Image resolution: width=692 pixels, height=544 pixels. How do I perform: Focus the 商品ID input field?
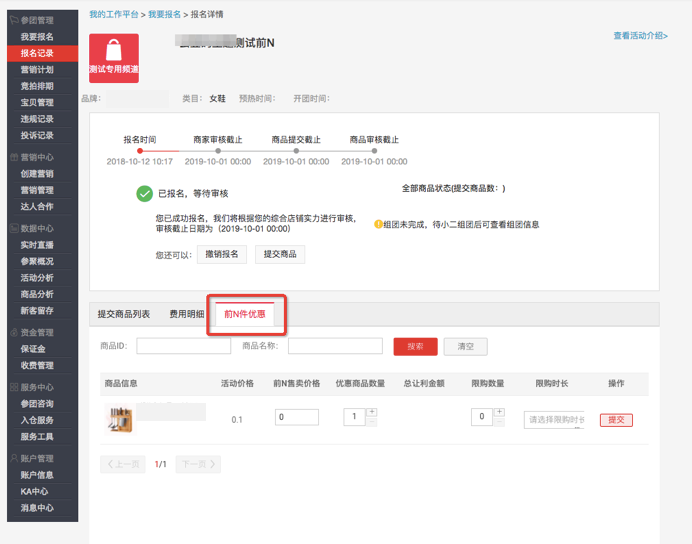tap(183, 346)
